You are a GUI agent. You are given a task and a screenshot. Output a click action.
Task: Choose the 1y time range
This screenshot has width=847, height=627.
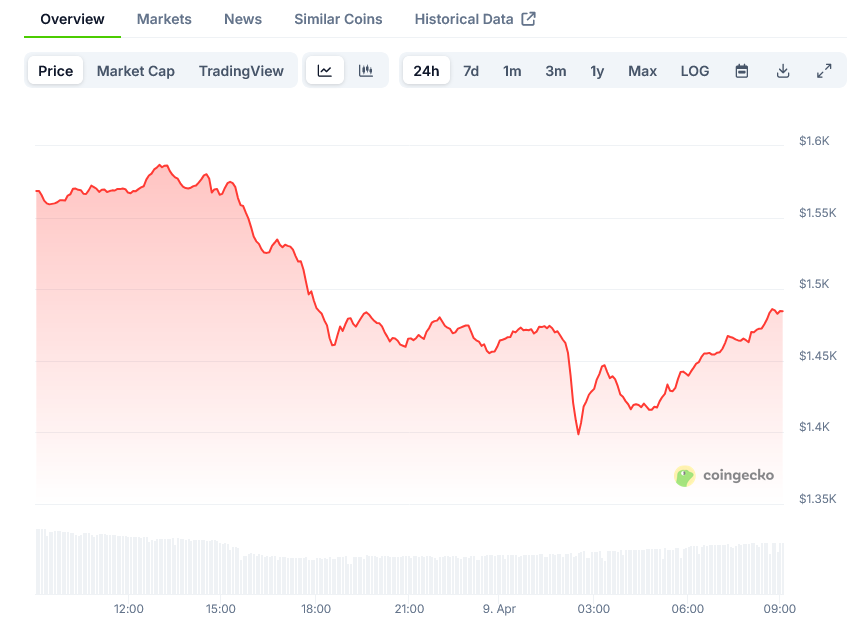click(597, 71)
